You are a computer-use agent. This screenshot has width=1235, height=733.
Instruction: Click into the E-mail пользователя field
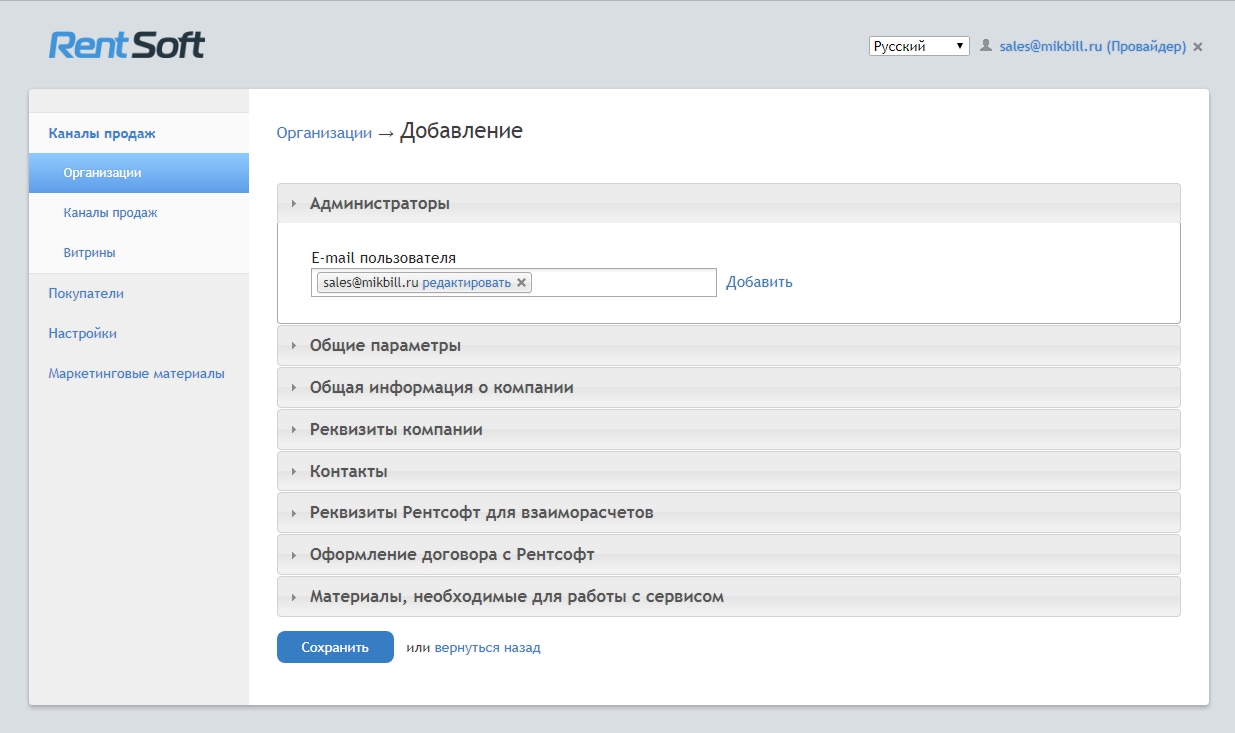tap(622, 283)
